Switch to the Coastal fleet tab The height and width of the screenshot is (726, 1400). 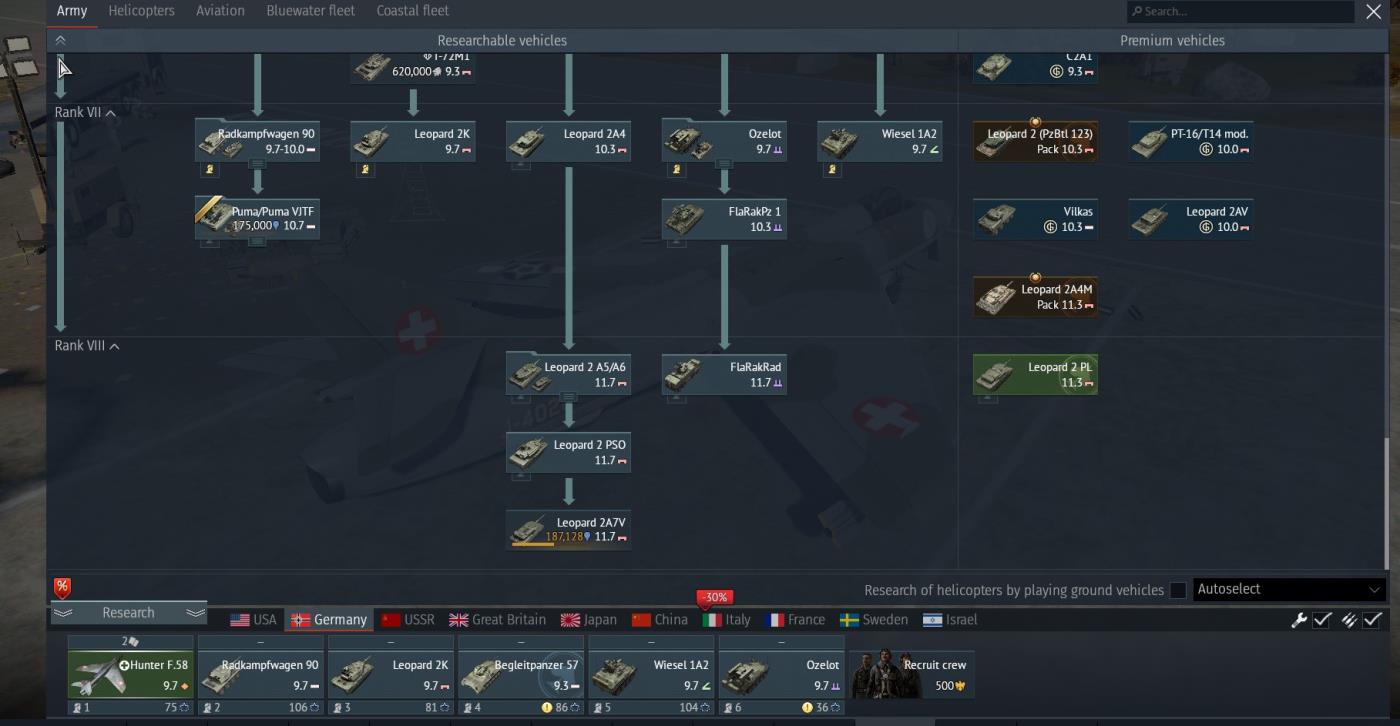pos(412,11)
